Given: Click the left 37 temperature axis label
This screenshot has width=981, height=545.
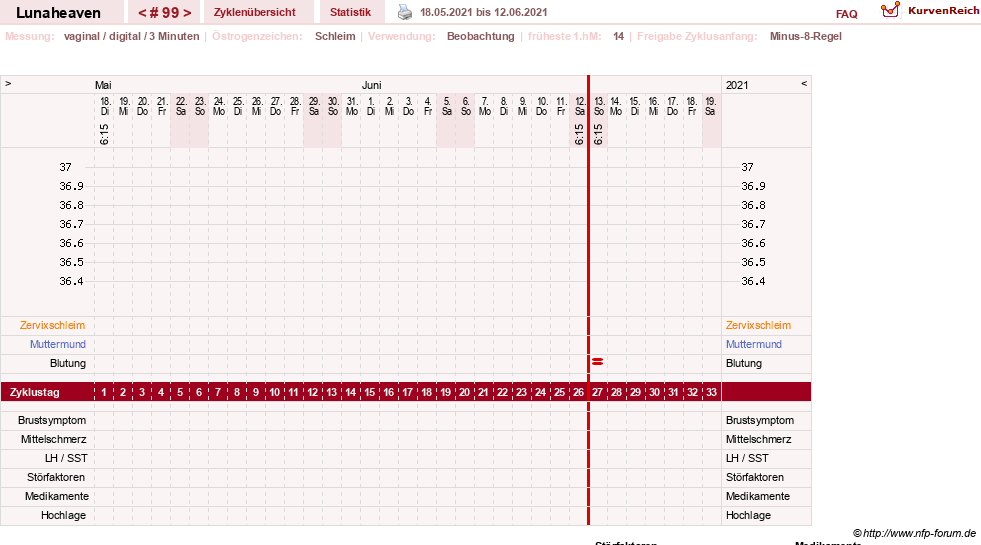Looking at the screenshot, I should pos(65,167).
